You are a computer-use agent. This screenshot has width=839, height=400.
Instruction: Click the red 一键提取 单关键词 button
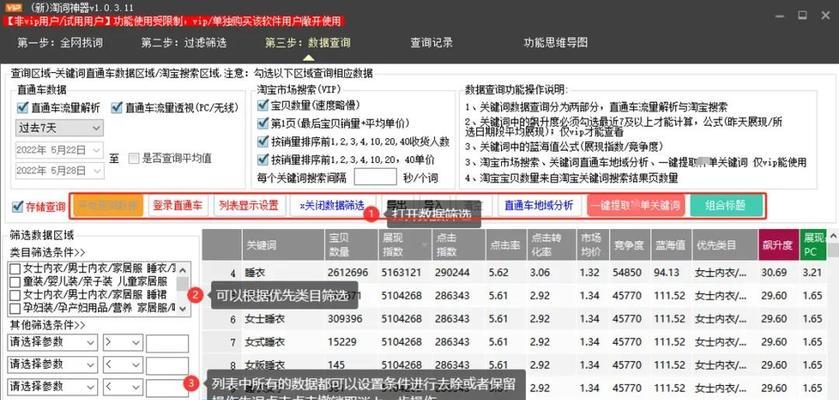pyautogui.click(x=636, y=205)
